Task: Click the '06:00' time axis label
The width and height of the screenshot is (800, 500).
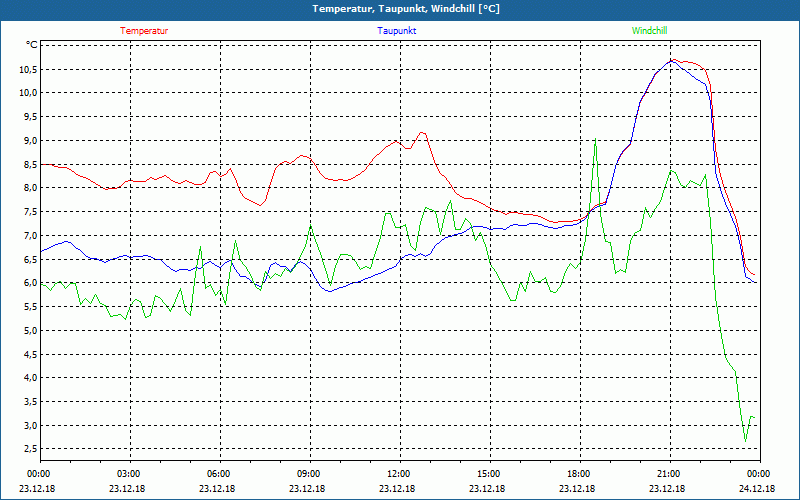Action: (218, 474)
